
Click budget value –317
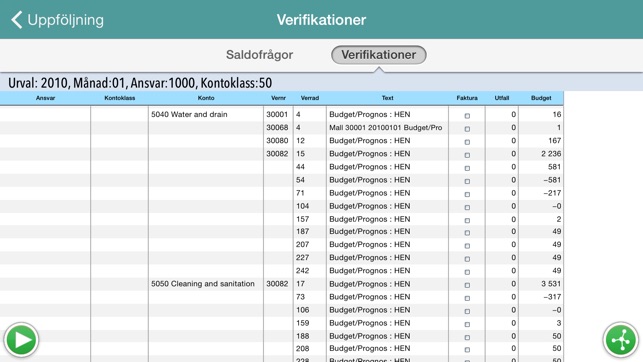tap(552, 297)
